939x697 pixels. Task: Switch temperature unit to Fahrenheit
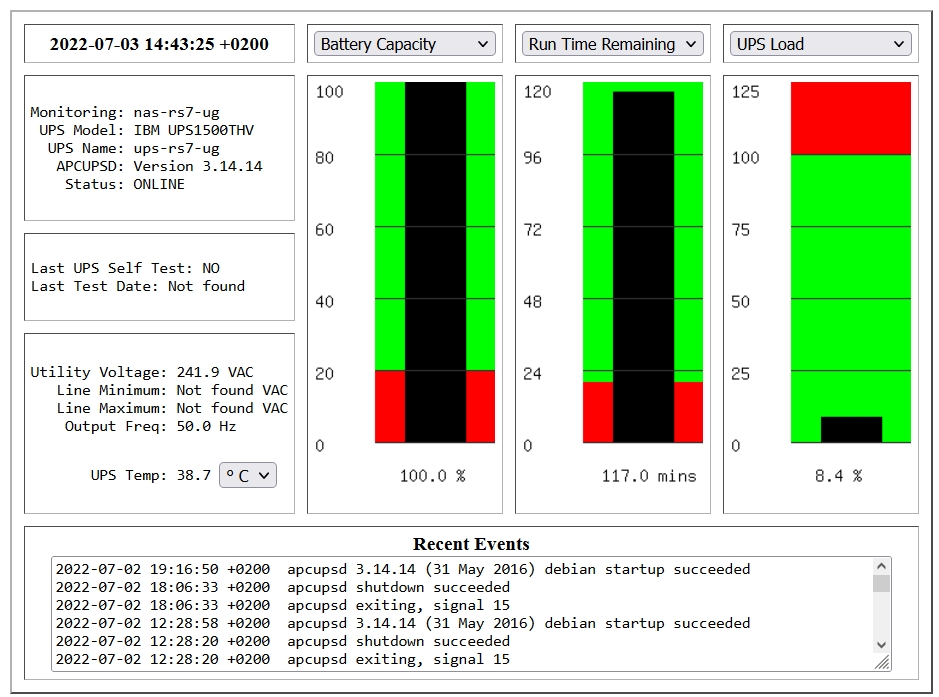pyautogui.click(x=247, y=475)
